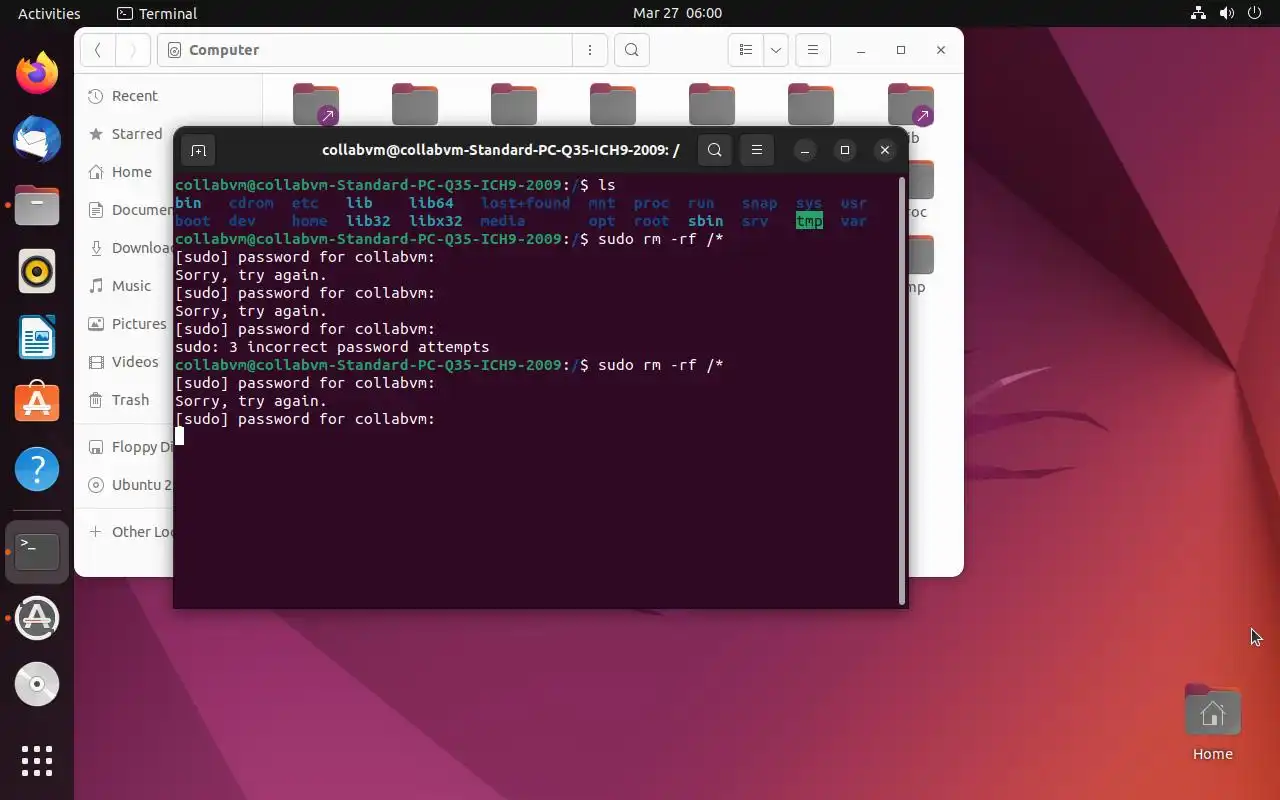The height and width of the screenshot is (800, 1280).
Task: Open search in the Terminal header
Action: [714, 150]
